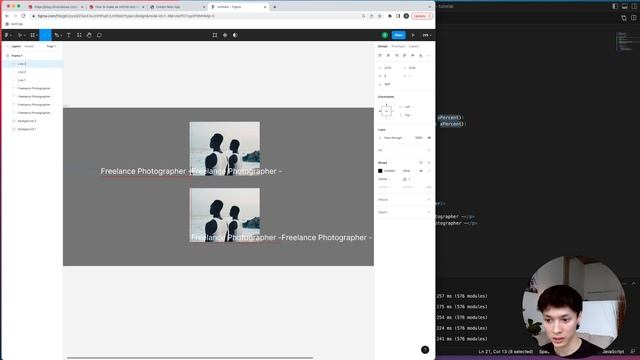Click the align top icon in Design panel
Image resolution: width=640 pixels, height=360 pixels.
tap(404, 55)
